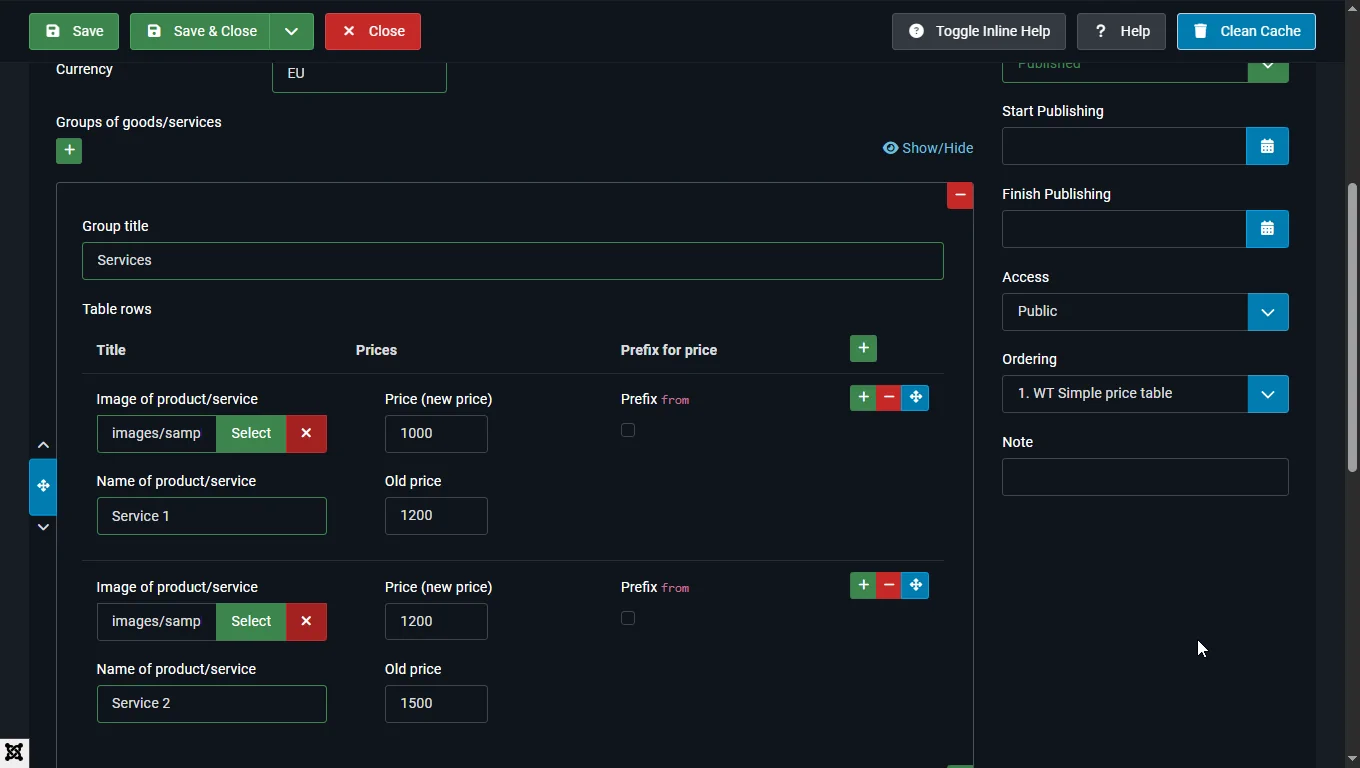
Task: Click the Joomla logo icon in corner
Action: pos(14,753)
